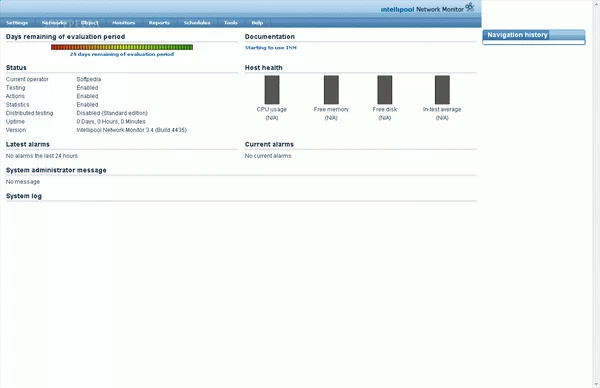Click the 'No message' administrator text
The height and width of the screenshot is (388, 600).
[x=23, y=182]
